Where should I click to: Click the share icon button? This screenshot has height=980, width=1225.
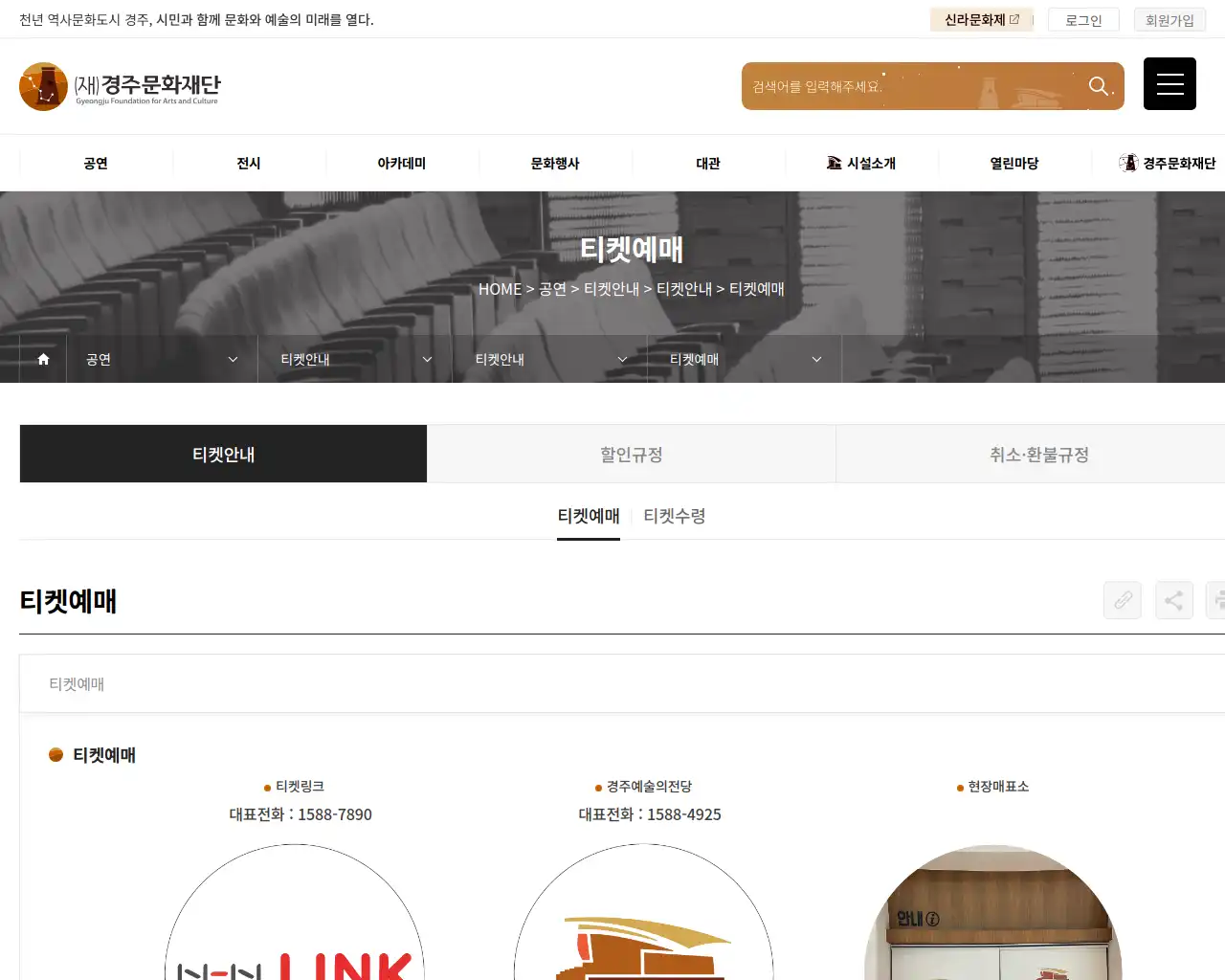click(1173, 600)
